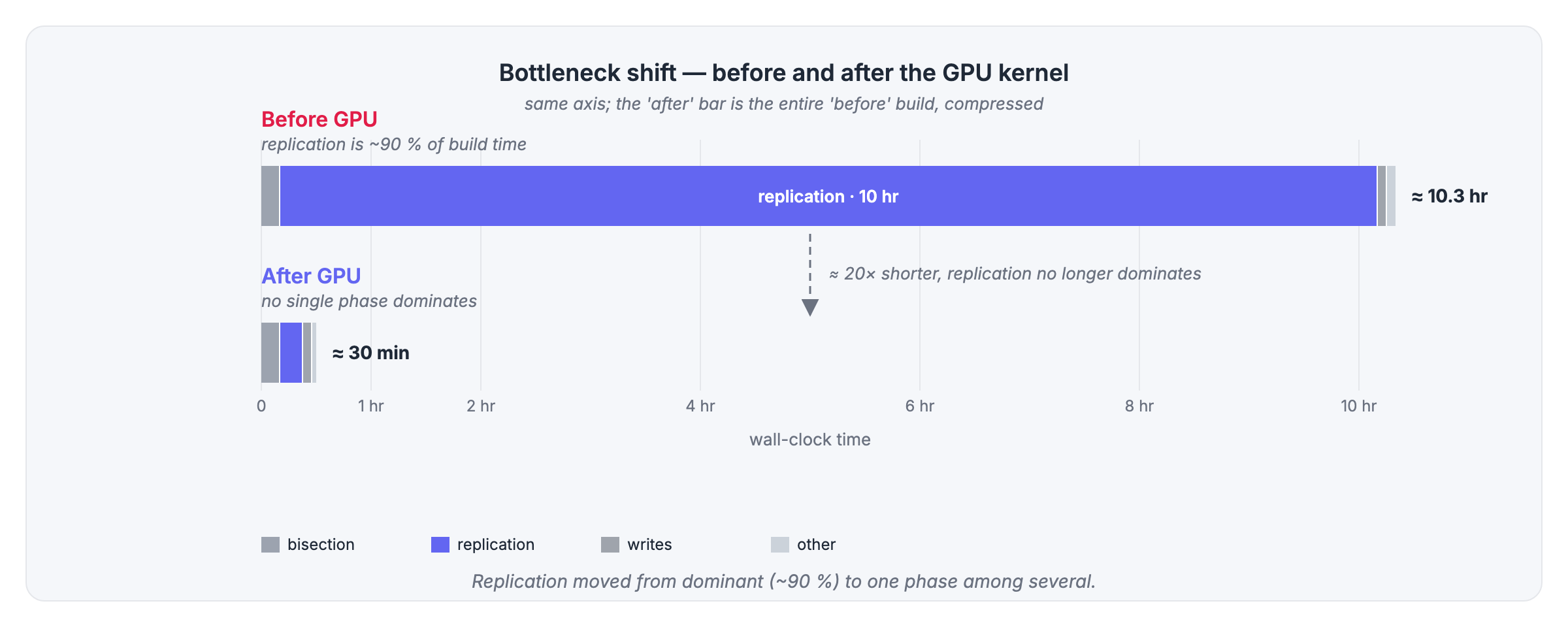
Task: Select the After GPU replication segment
Action: point(291,353)
